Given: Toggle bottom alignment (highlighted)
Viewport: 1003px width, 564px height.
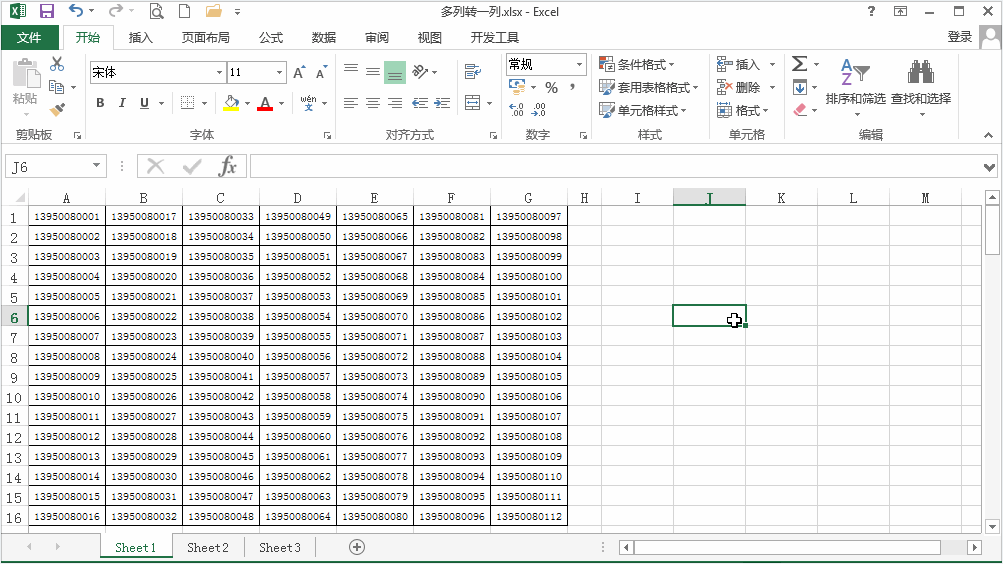Looking at the screenshot, I should 395,72.
